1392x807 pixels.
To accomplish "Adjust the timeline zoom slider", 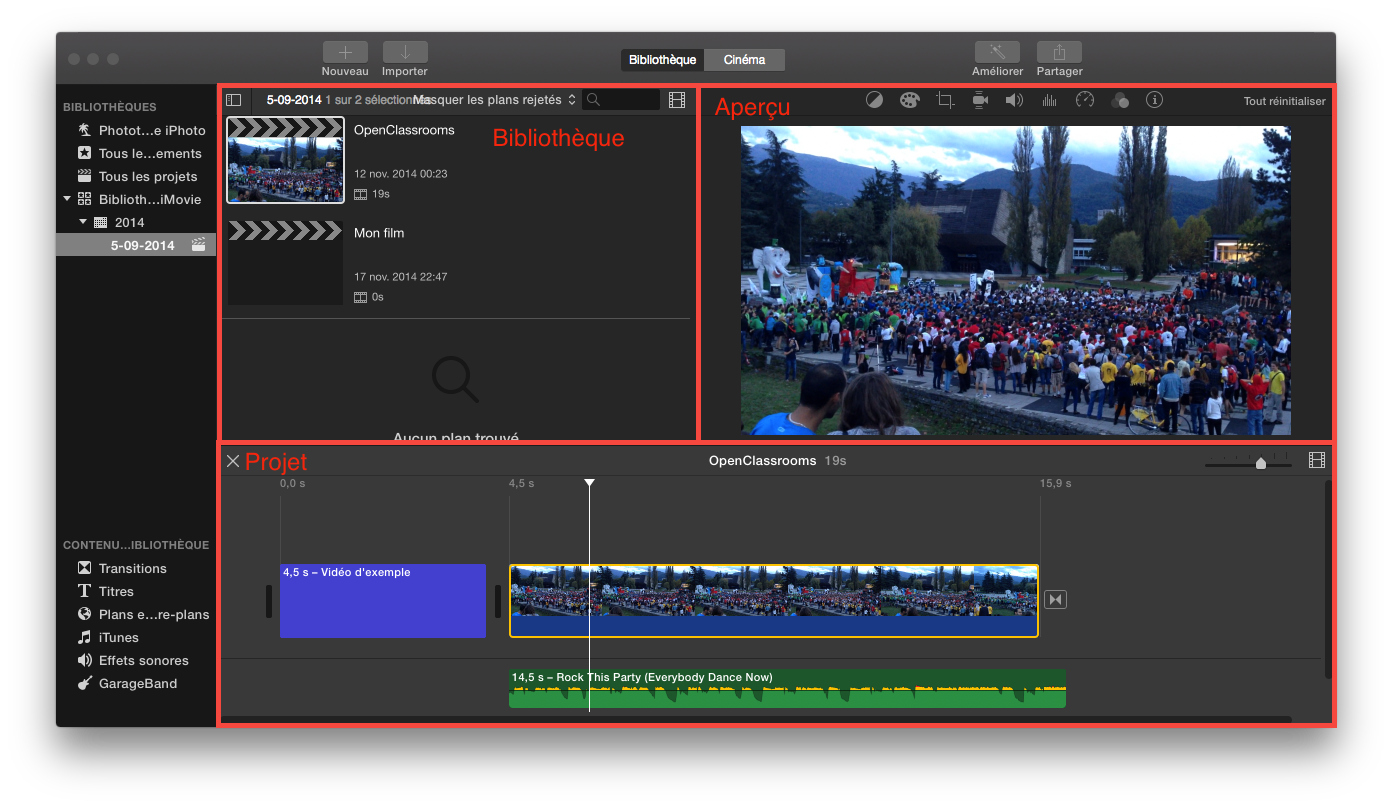I will pos(1260,462).
